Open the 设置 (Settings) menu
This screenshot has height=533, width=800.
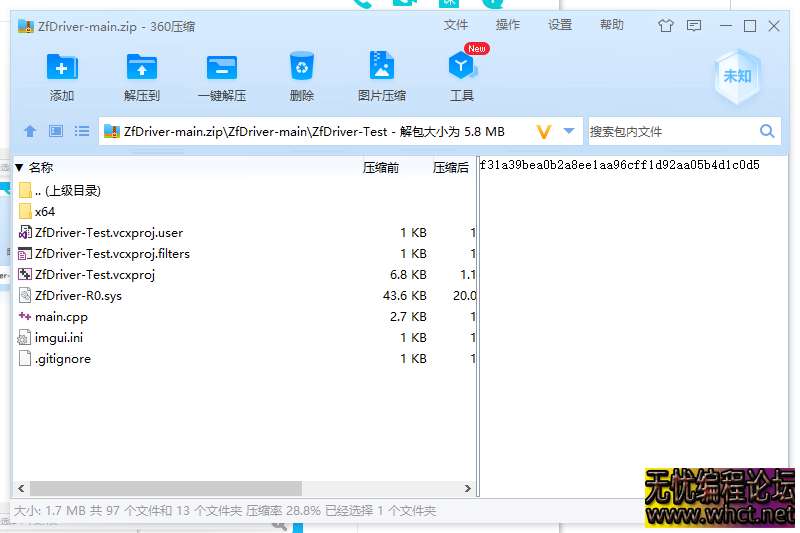[x=560, y=25]
